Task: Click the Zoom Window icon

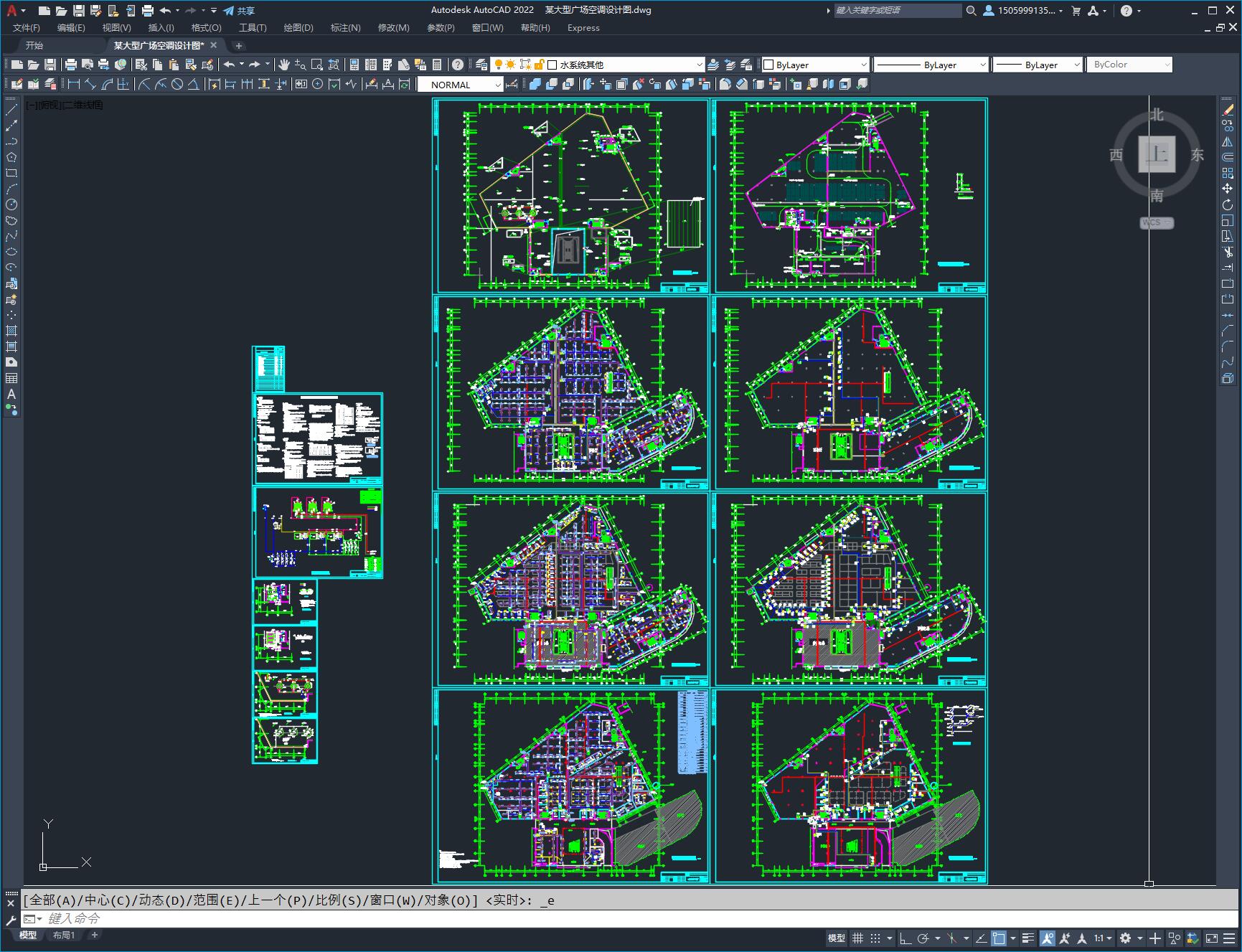Action: point(317,65)
